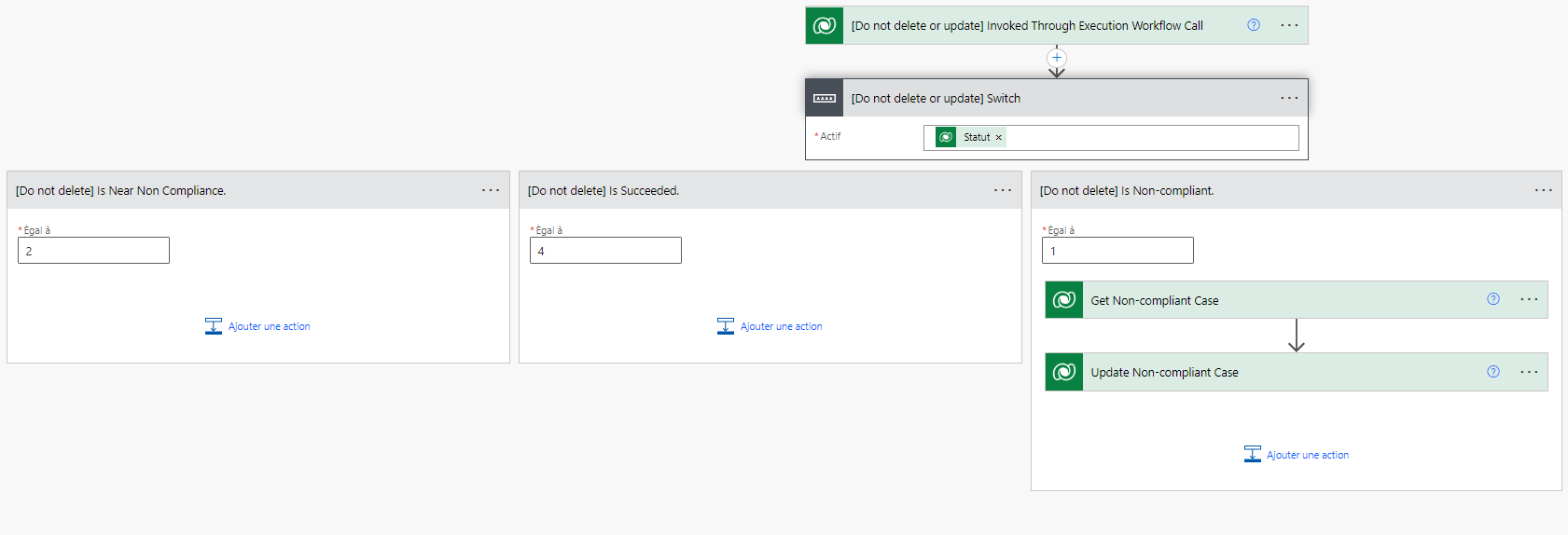Expand the Invoked Through Execution Workflow Call trigger
This screenshot has width=1568, height=535.
(x=1057, y=25)
